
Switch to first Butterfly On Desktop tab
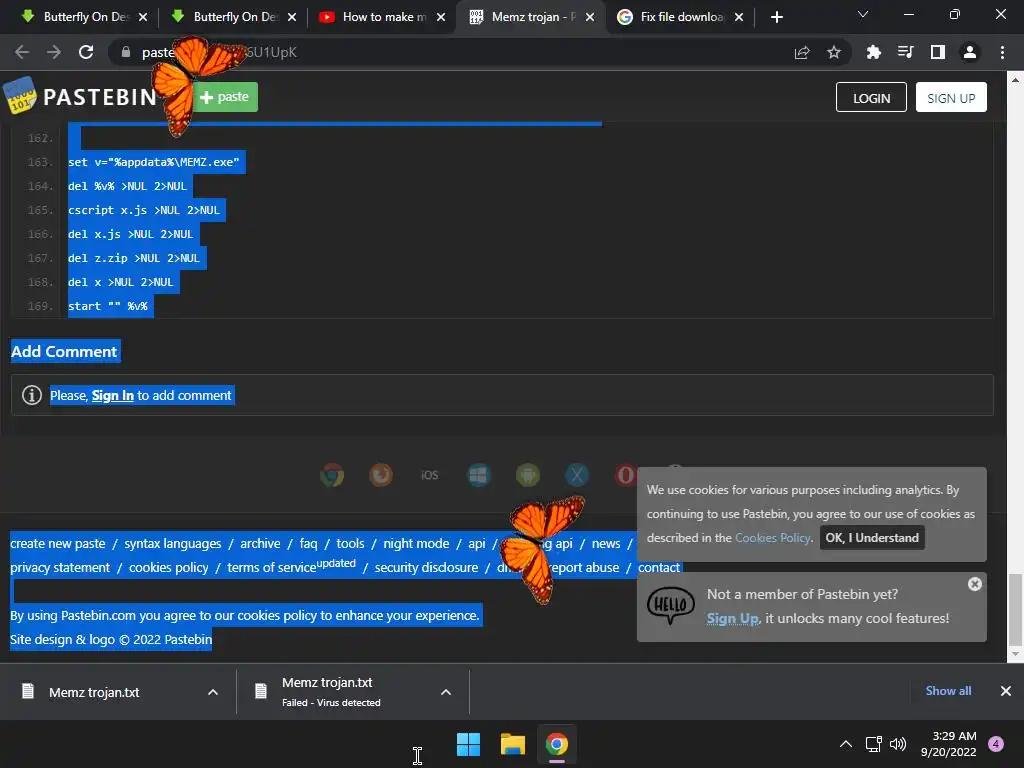(86, 17)
